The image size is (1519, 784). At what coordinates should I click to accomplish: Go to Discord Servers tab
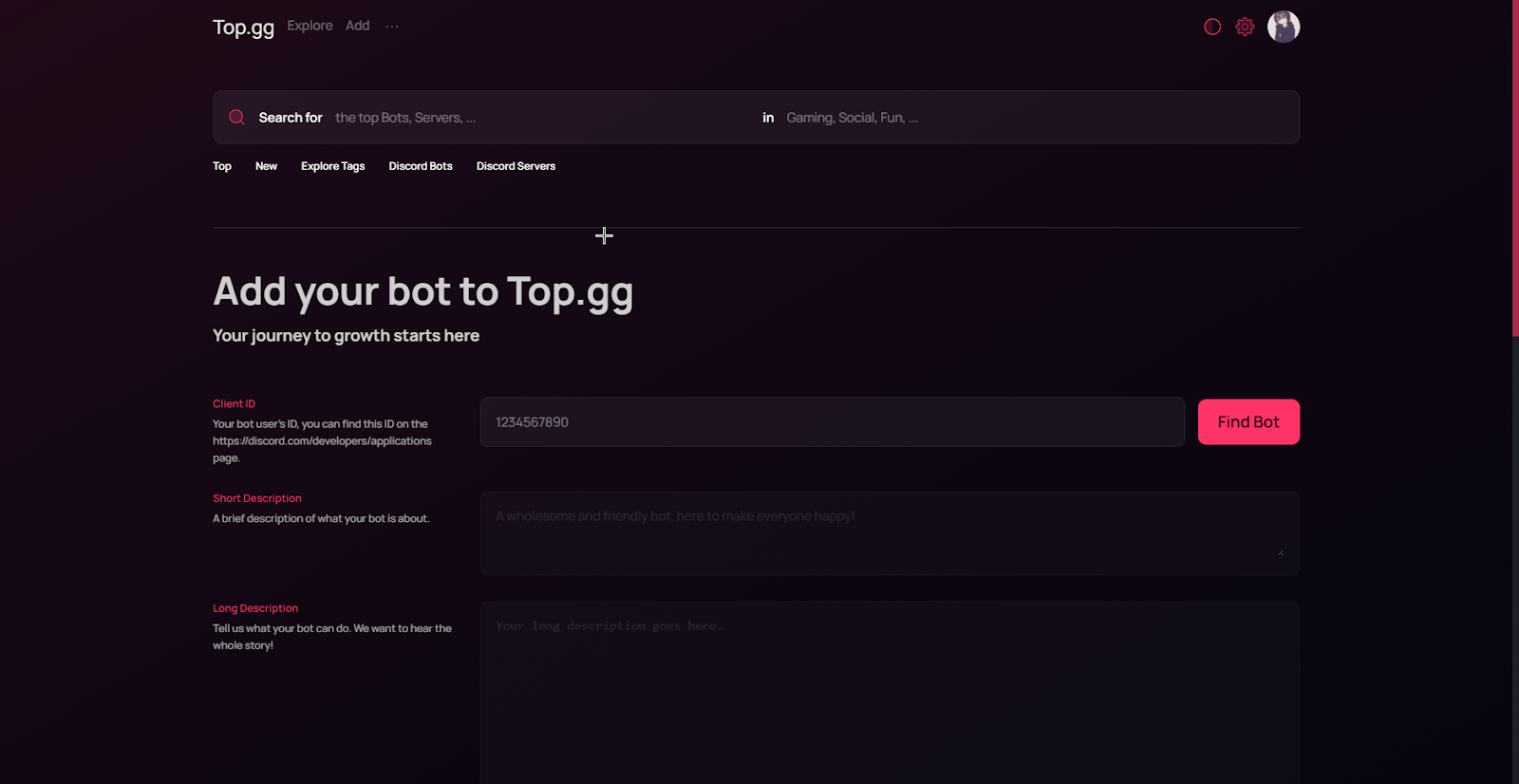click(516, 166)
